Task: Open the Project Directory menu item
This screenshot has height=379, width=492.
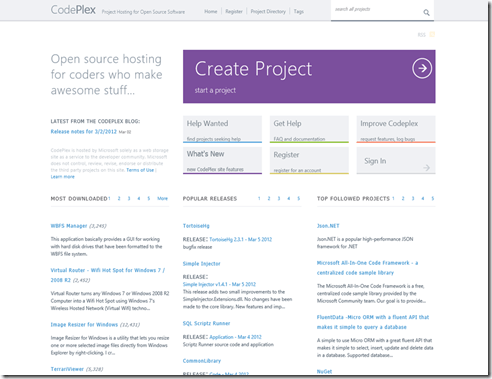Action: (x=268, y=11)
